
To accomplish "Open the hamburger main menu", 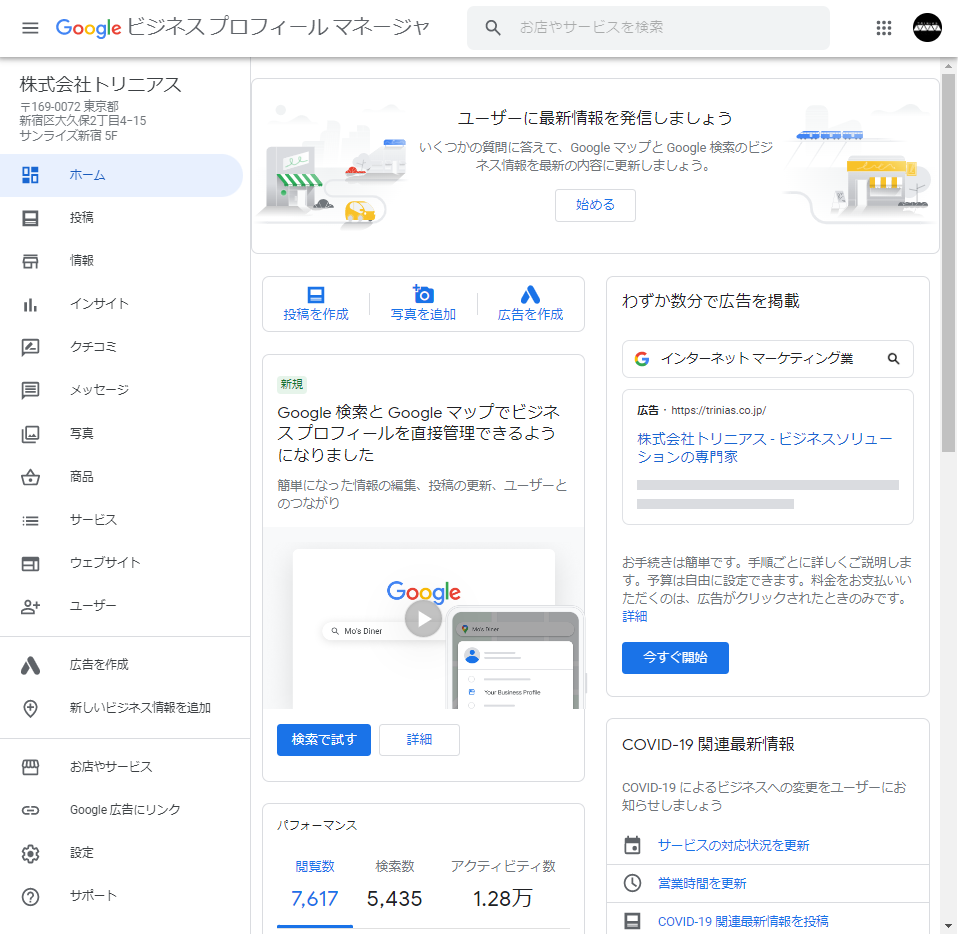I will click(30, 28).
